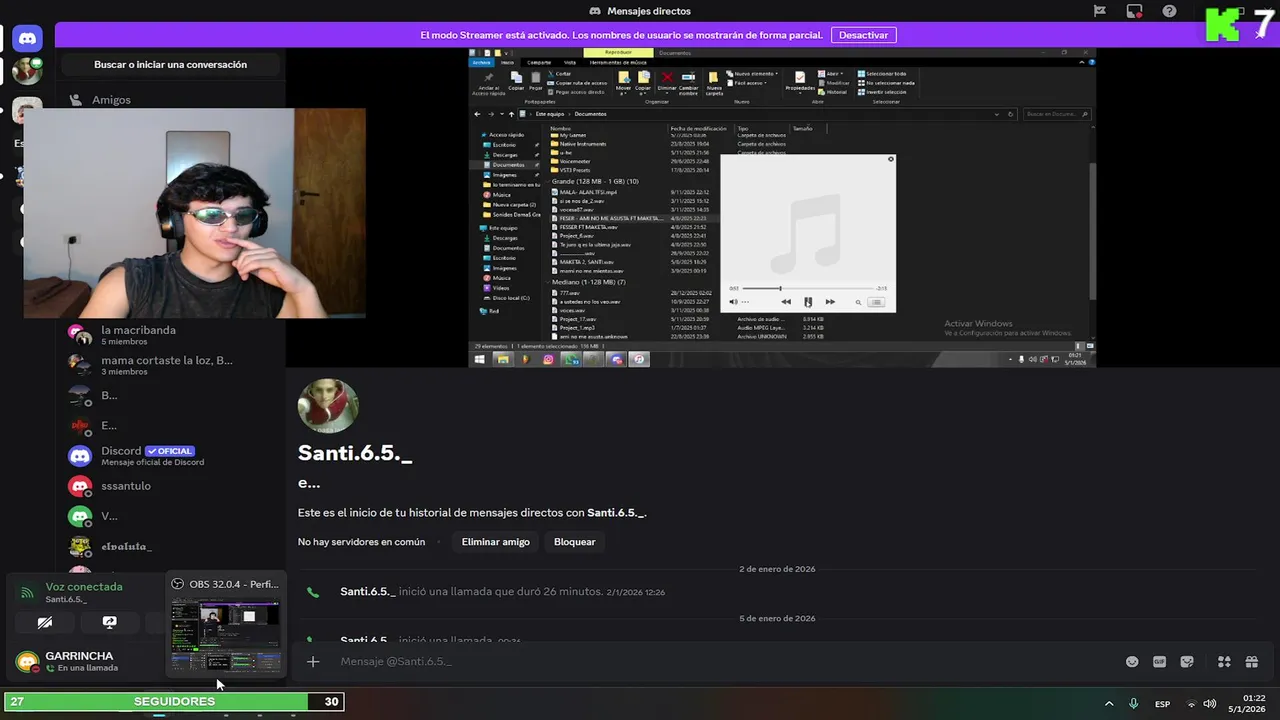Click the Discord OFICIAL avatar icon

80,456
